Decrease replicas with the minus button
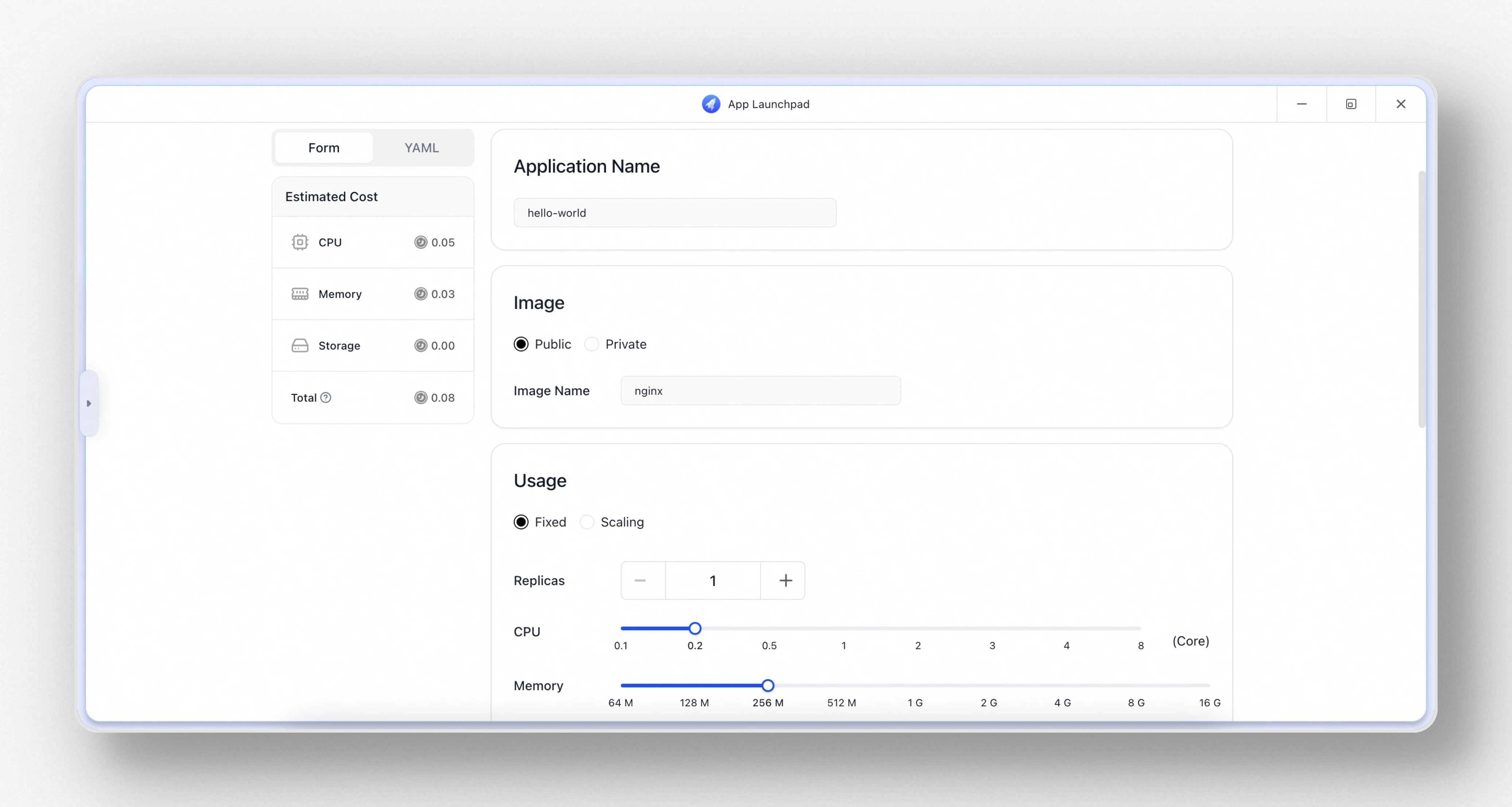The width and height of the screenshot is (1512, 807). pyautogui.click(x=640, y=581)
